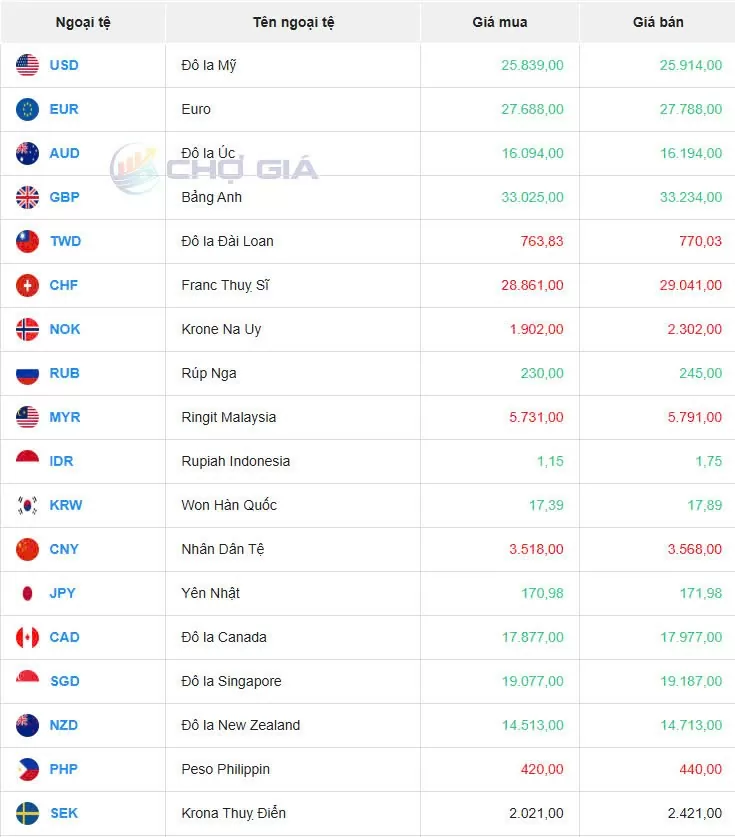Screen dimensions: 735x837
Task: Click the 'Ngoại tệ' column header
Action: pyautogui.click(x=83, y=22)
